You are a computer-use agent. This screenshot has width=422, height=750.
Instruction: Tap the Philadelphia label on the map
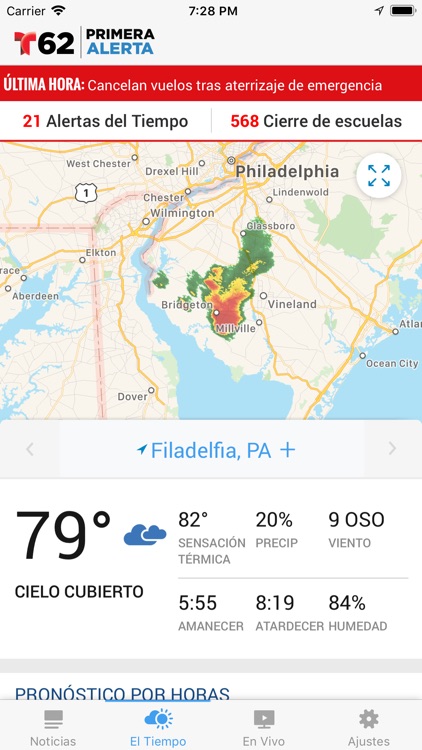[x=287, y=171]
